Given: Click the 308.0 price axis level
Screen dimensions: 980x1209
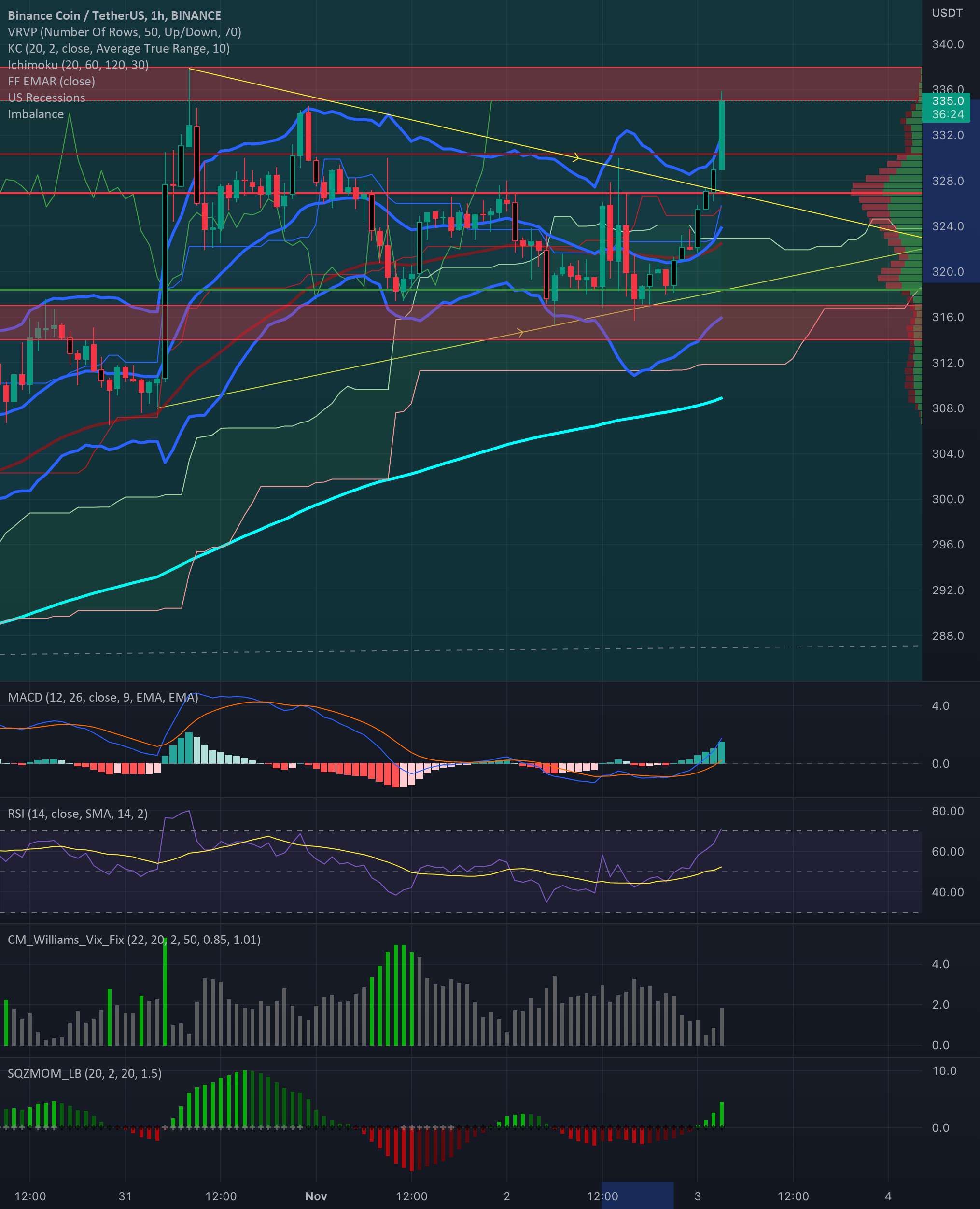Looking at the screenshot, I should pyautogui.click(x=948, y=408).
